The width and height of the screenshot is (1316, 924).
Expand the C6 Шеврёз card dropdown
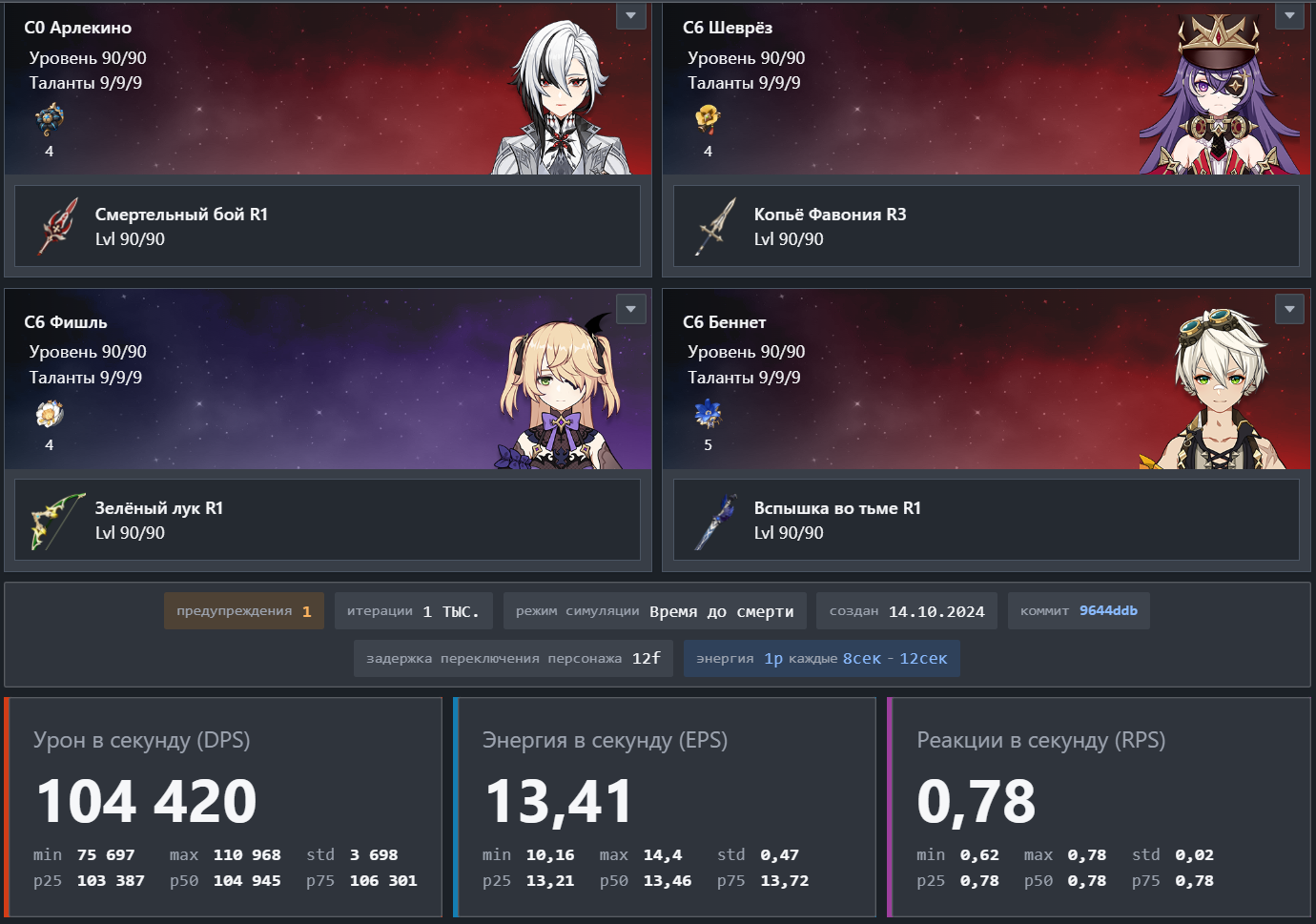(x=1289, y=15)
